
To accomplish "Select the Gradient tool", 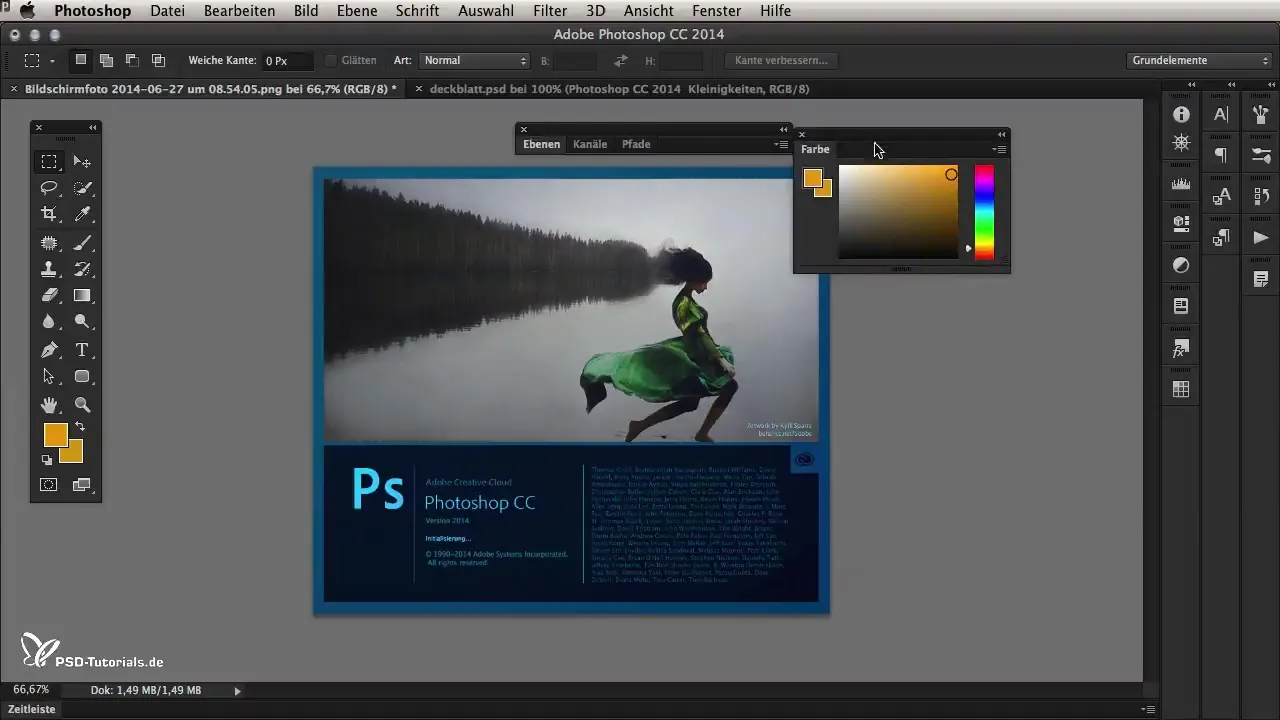I will 83,296.
